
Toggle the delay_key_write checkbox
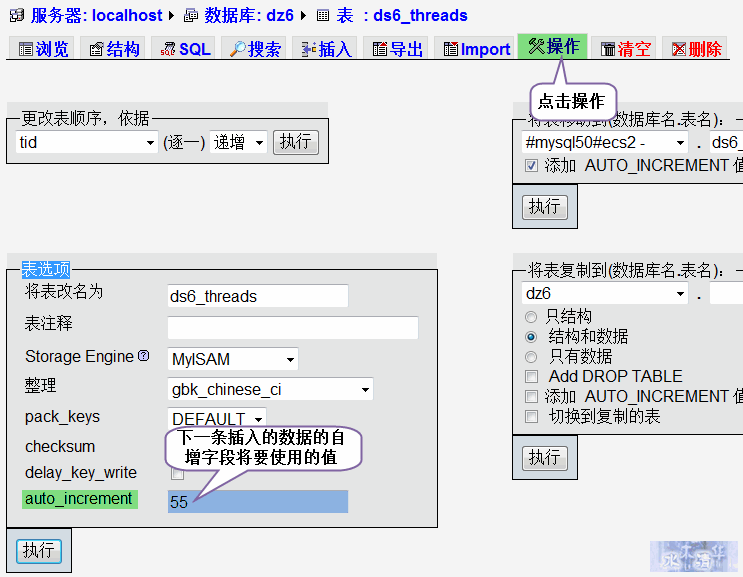pos(177,473)
